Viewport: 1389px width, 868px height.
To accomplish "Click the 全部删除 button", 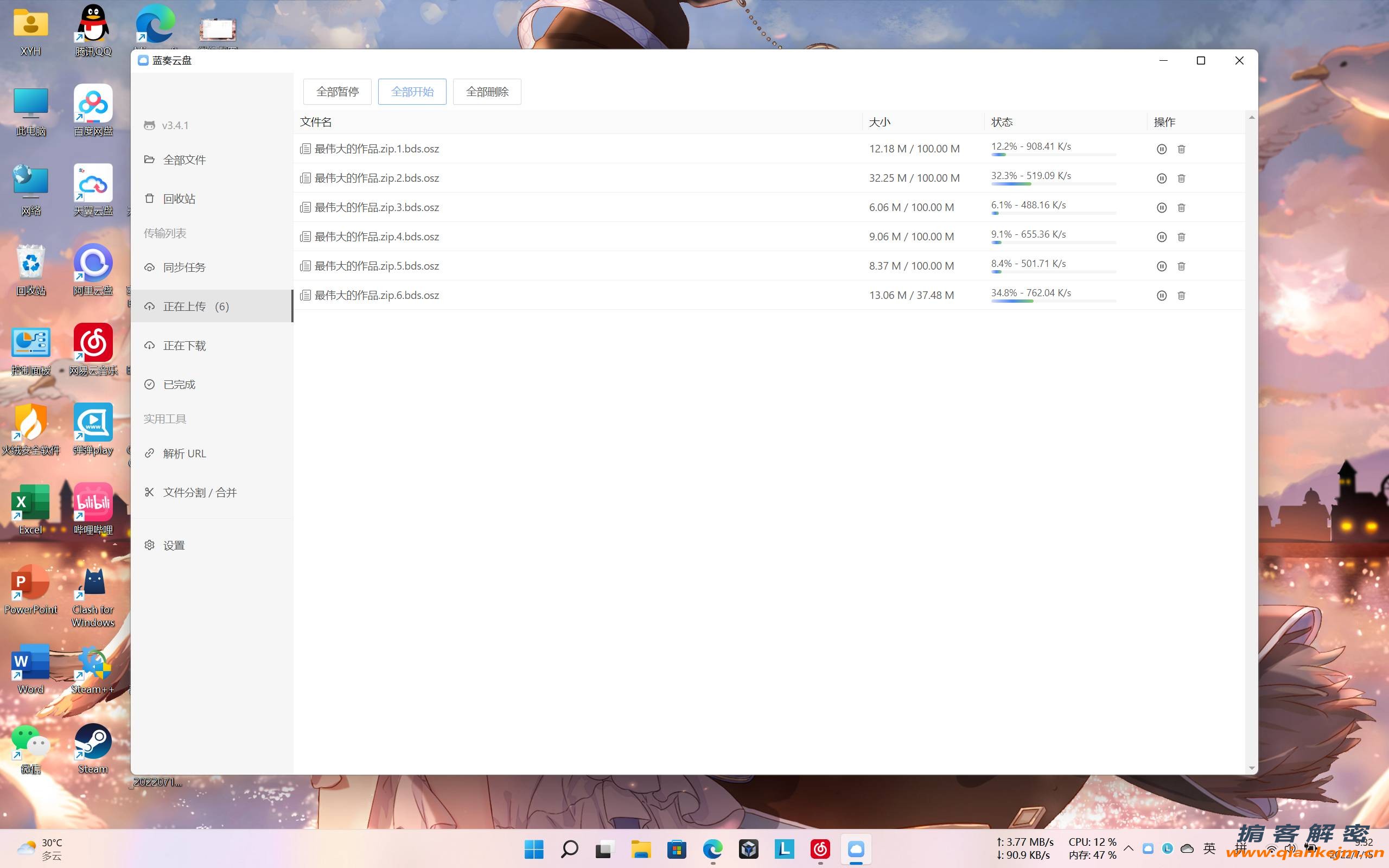I will point(487,92).
